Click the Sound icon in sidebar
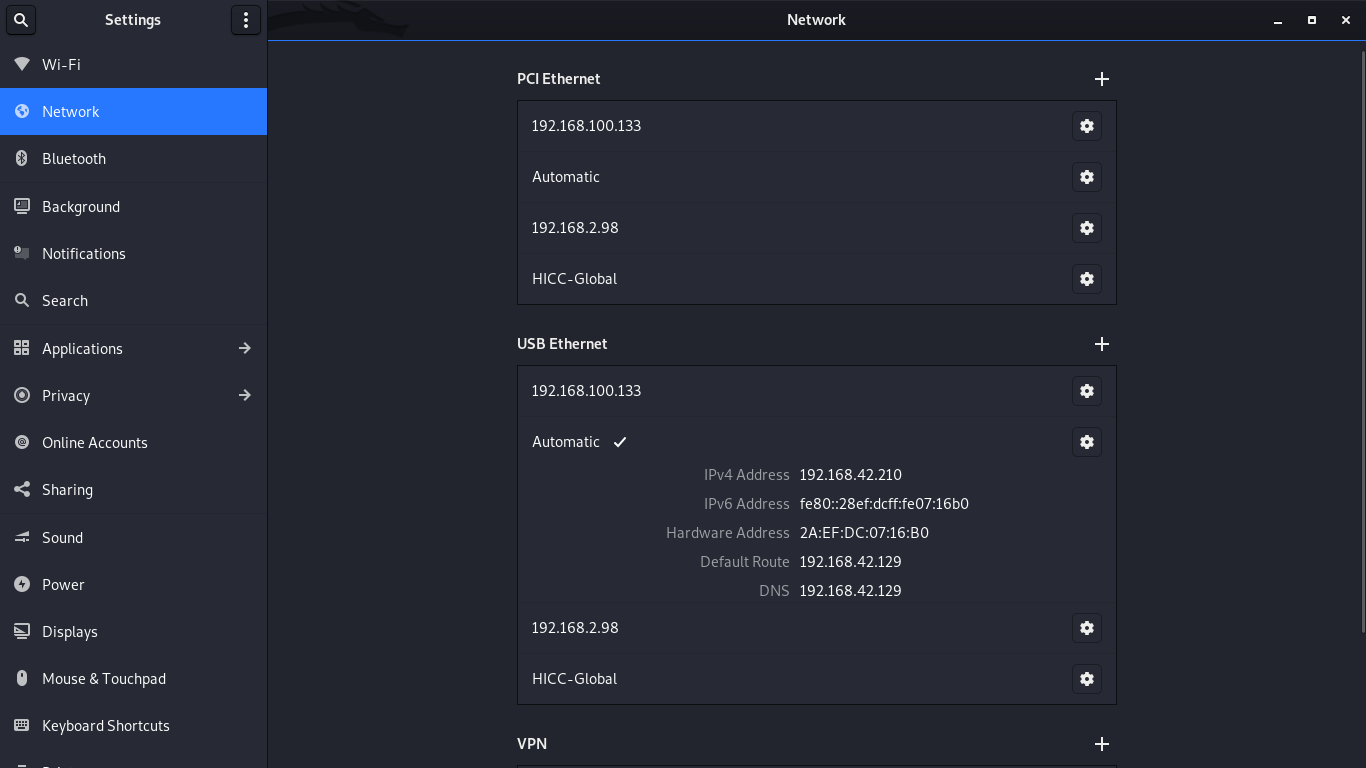1366x768 pixels. pyautogui.click(x=22, y=537)
